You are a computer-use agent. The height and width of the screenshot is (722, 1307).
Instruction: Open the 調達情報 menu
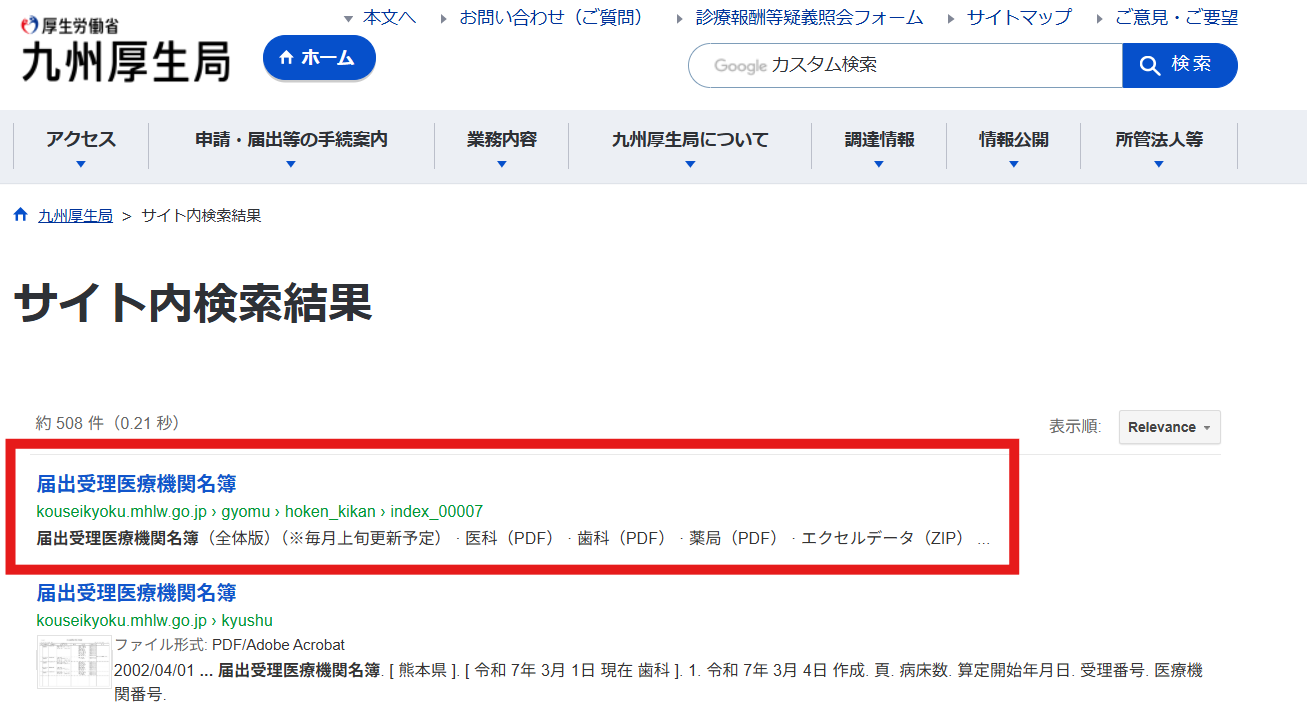click(x=879, y=146)
